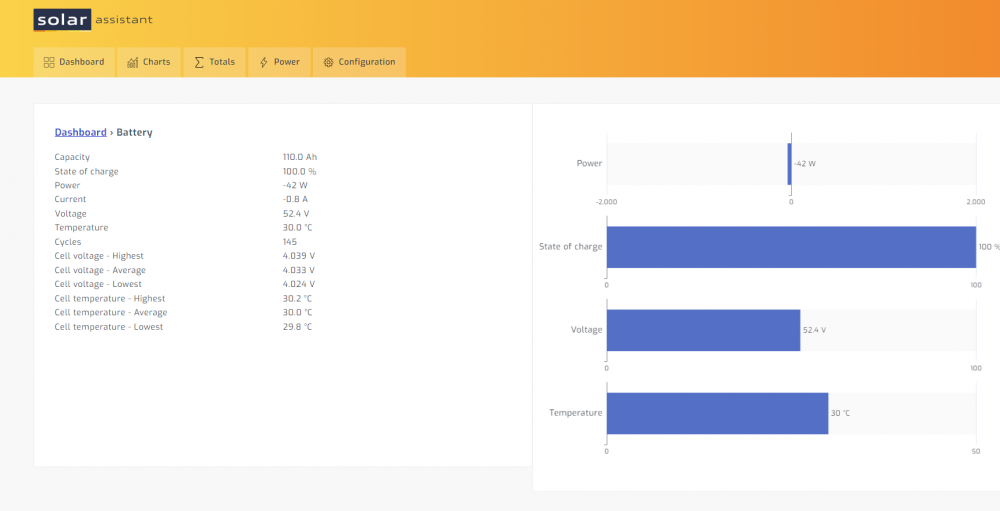Click the State of charge chart label

click(570, 247)
